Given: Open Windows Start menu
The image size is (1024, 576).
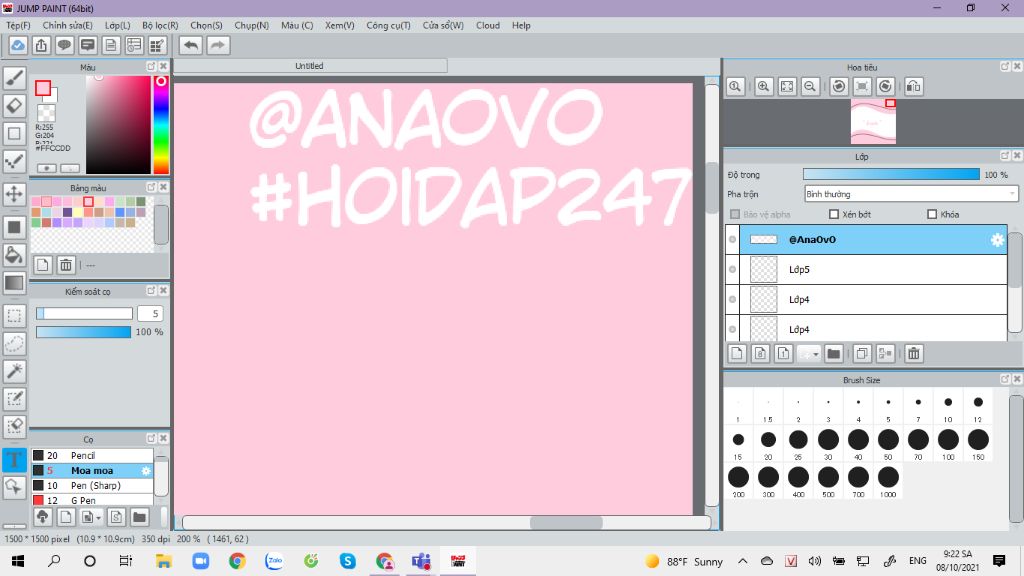Looking at the screenshot, I should [18, 561].
